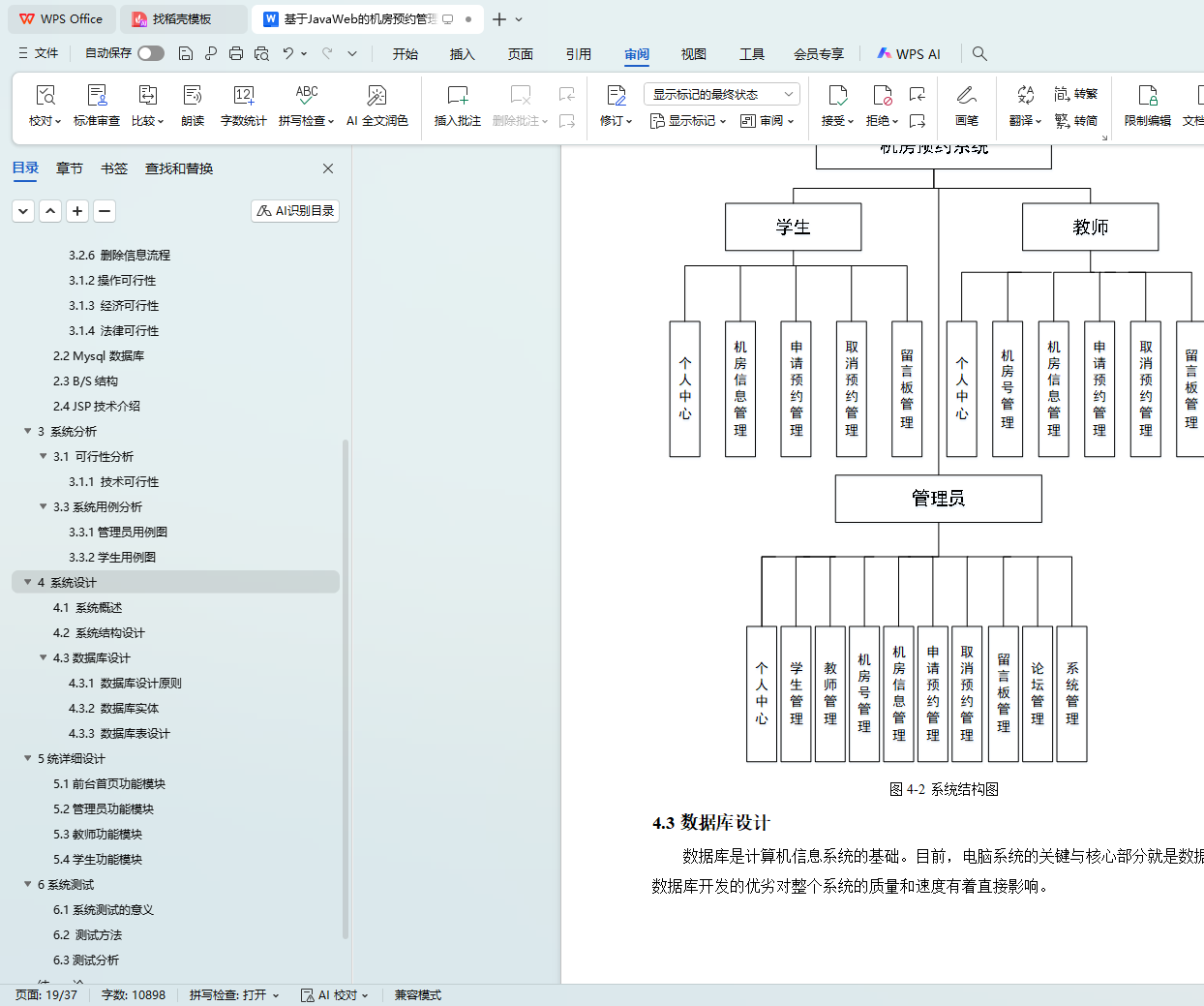Open 显示标记的最终状态 dropdown

tap(722, 94)
